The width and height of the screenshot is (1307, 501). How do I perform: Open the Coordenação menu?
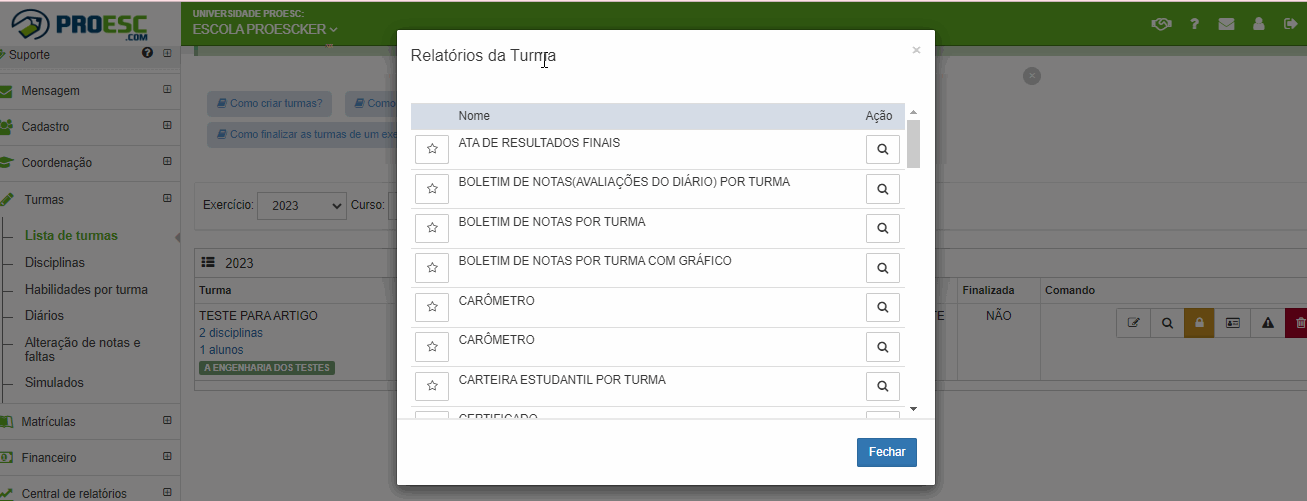(x=56, y=163)
